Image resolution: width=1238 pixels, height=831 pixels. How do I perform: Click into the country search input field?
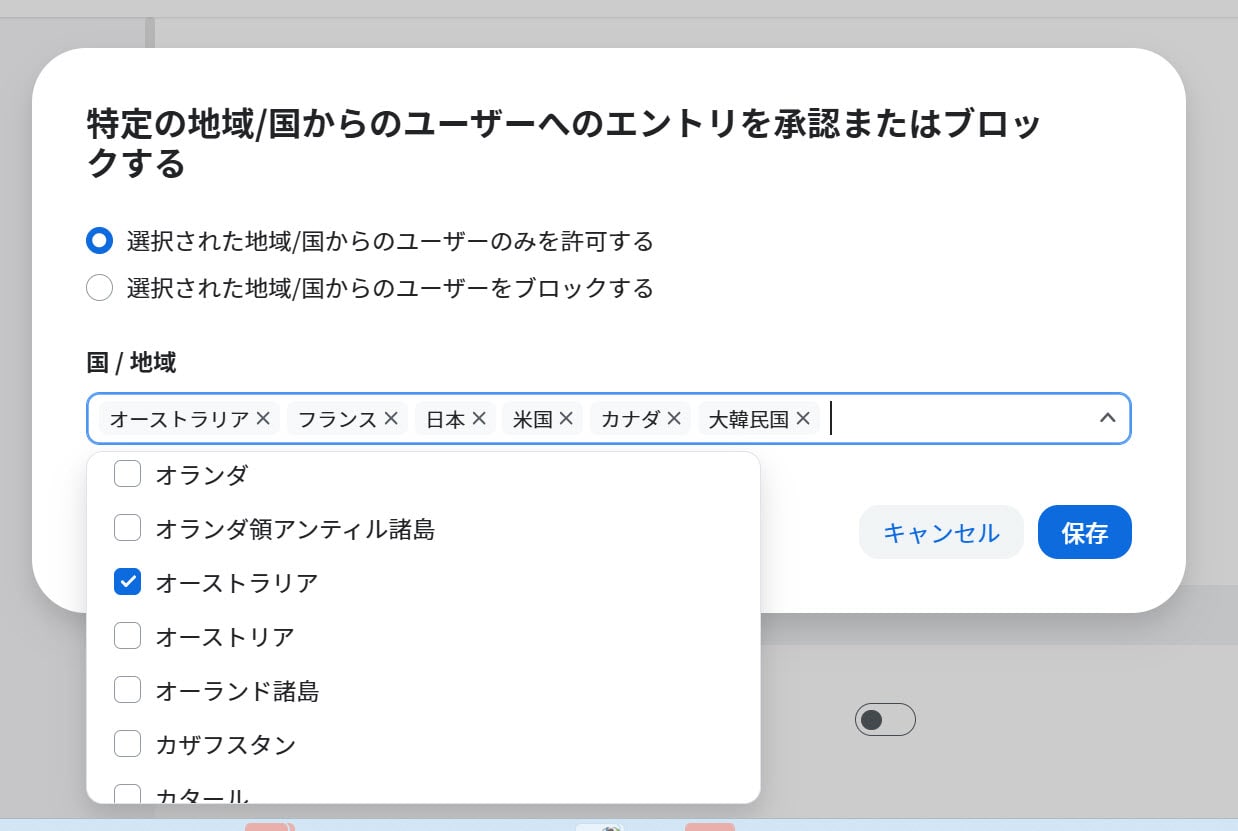(950, 418)
